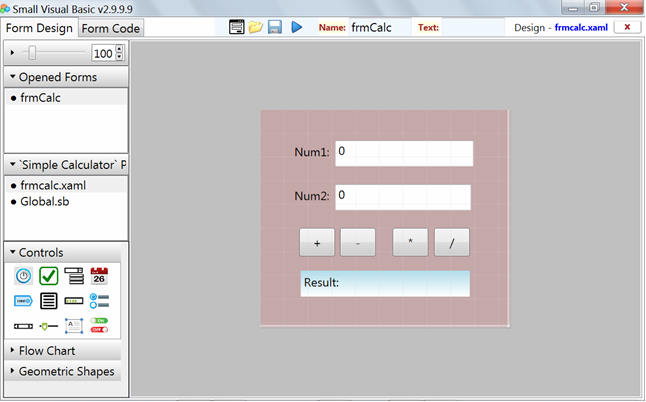Click the New form icon in toolbar
Image resolution: width=646 pixels, height=402 pixels.
coord(236,27)
